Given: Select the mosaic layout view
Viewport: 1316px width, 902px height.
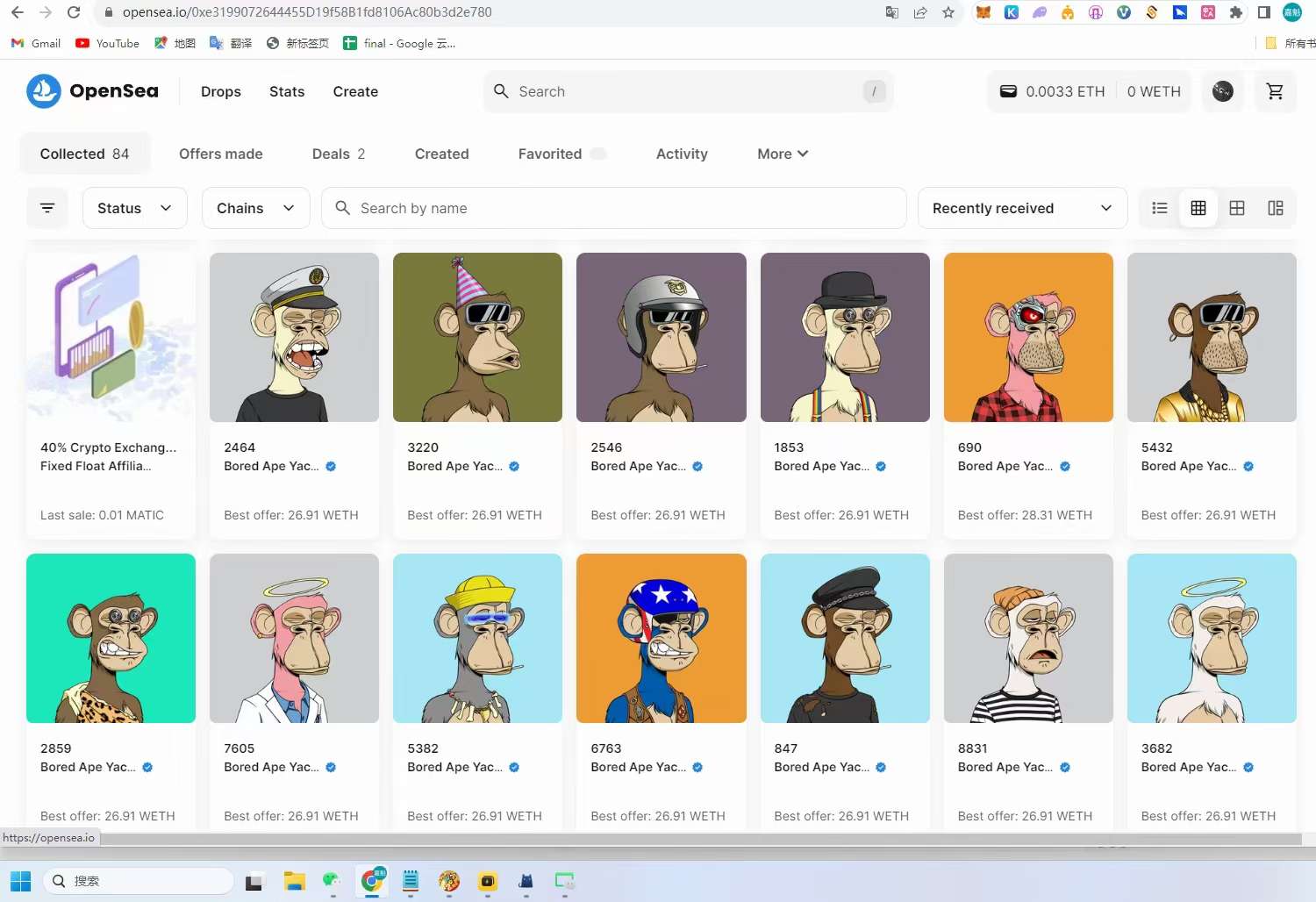Looking at the screenshot, I should coord(1276,208).
